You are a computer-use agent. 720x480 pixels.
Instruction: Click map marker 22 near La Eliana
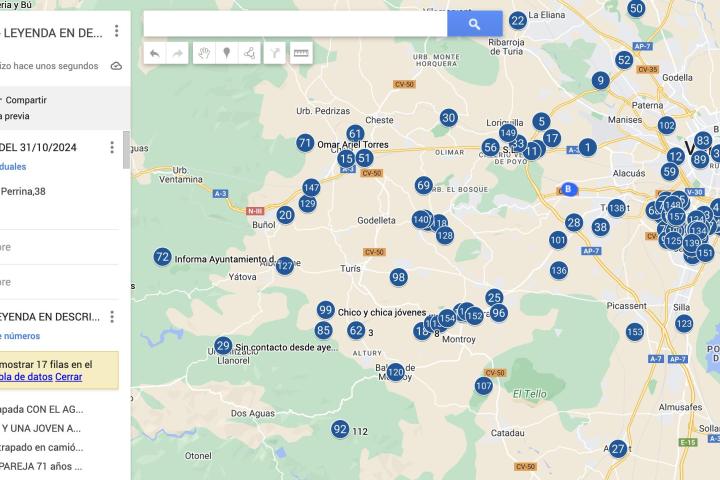pos(518,21)
